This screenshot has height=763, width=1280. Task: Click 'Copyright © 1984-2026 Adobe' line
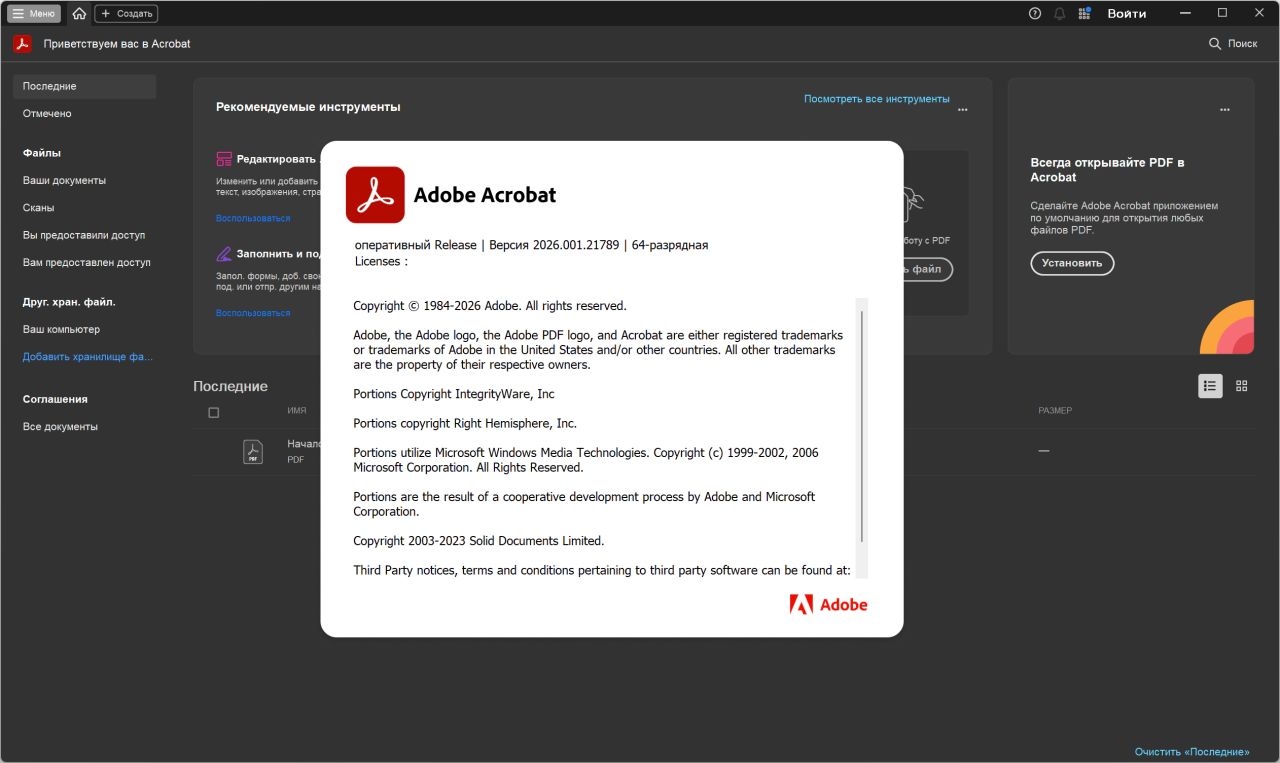[490, 306]
